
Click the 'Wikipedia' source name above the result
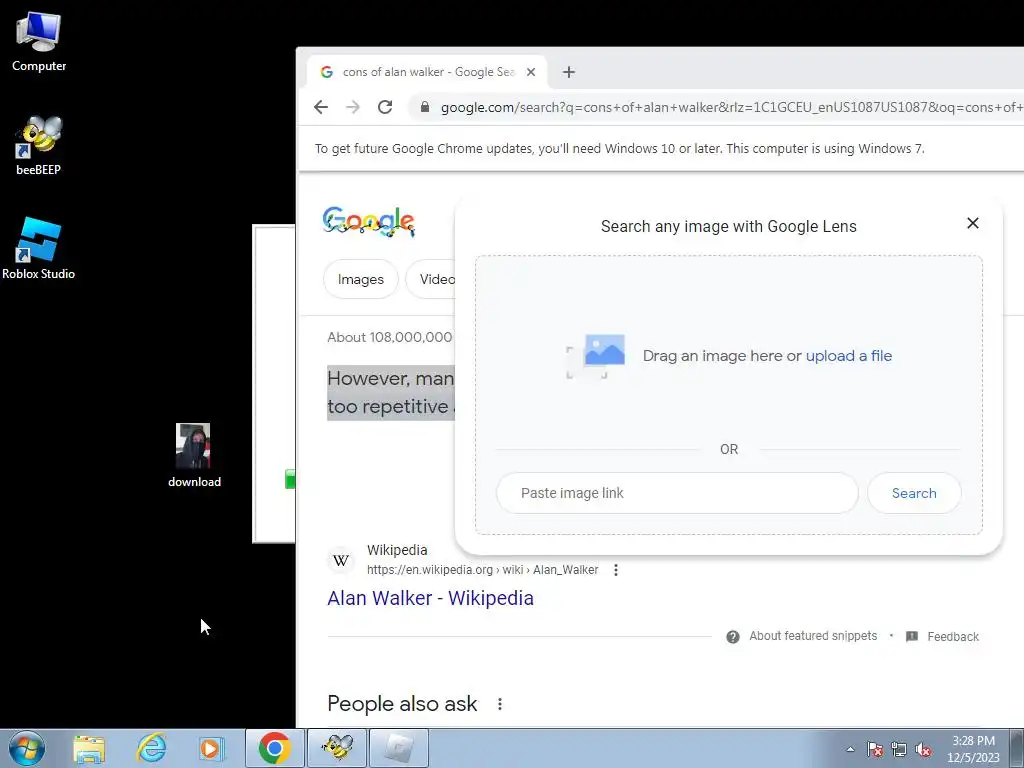pyautogui.click(x=397, y=550)
